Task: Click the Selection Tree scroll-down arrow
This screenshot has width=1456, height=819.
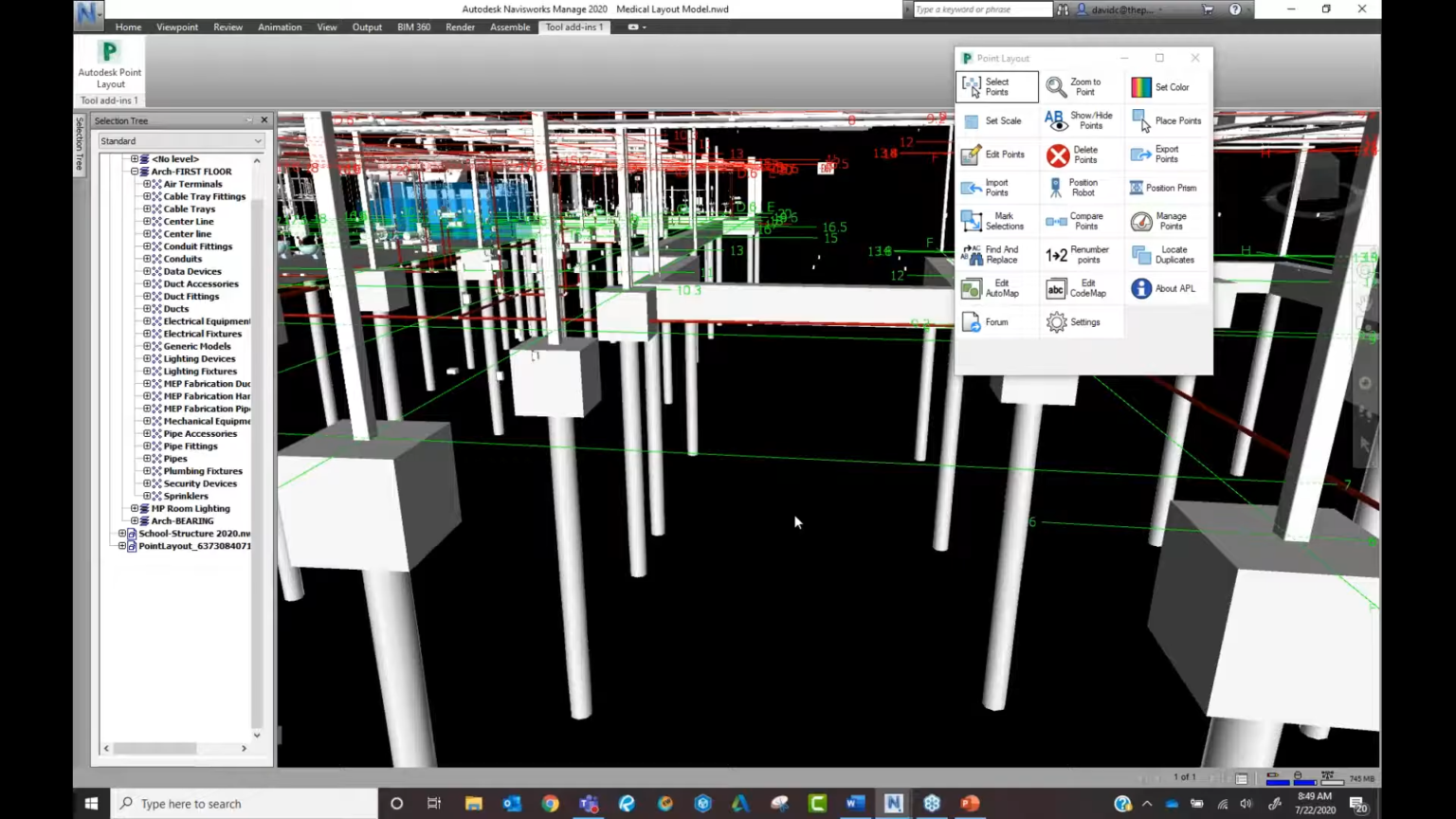Action: click(x=257, y=735)
